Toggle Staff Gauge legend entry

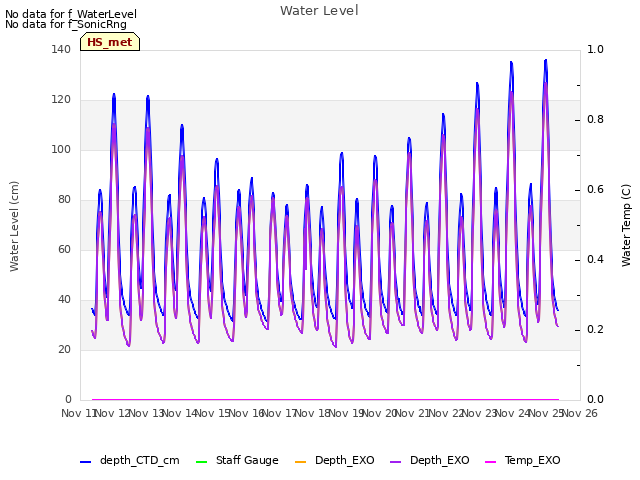coord(237,460)
